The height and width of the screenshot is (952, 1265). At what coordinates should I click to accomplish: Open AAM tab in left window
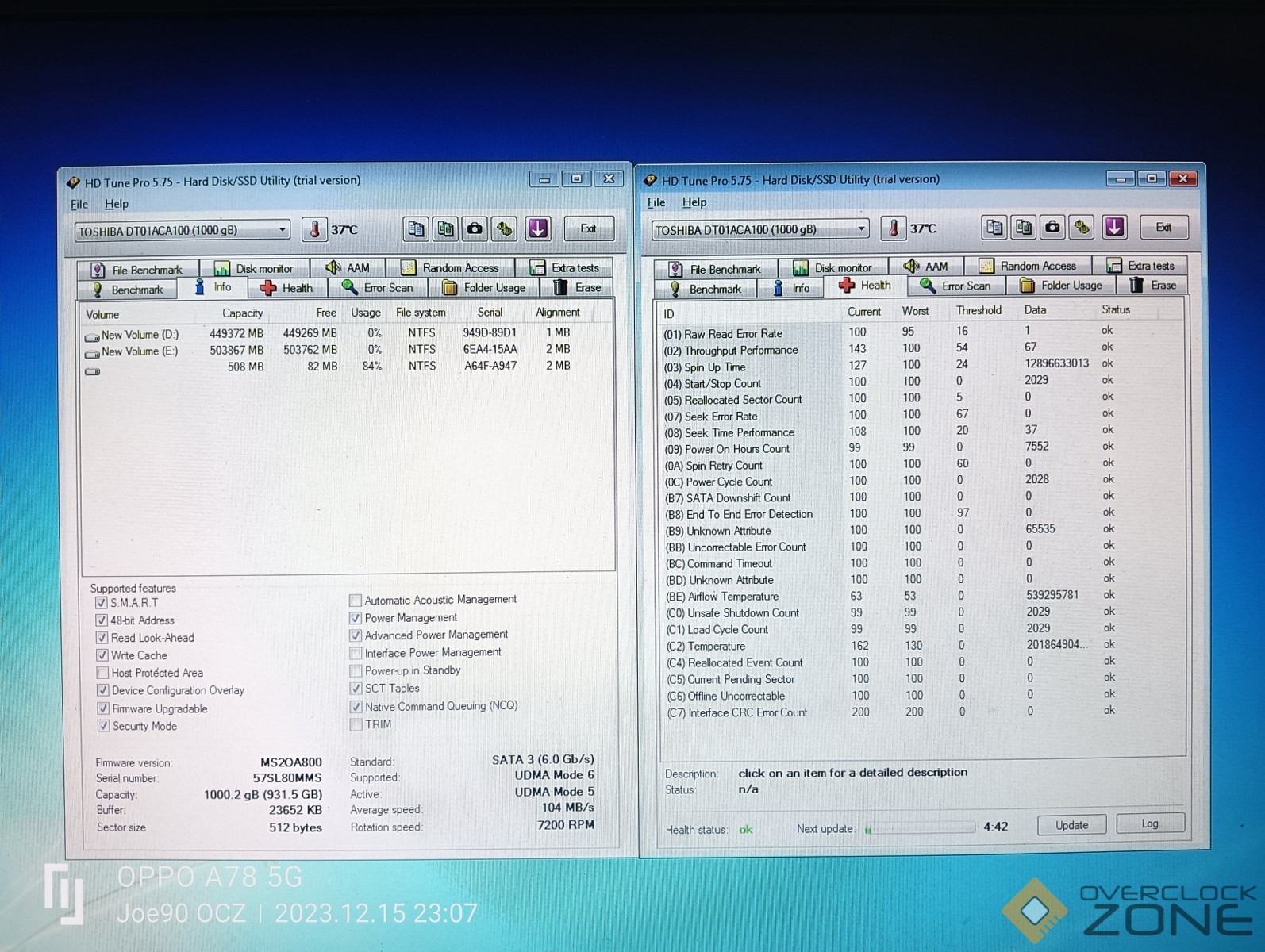point(348,268)
